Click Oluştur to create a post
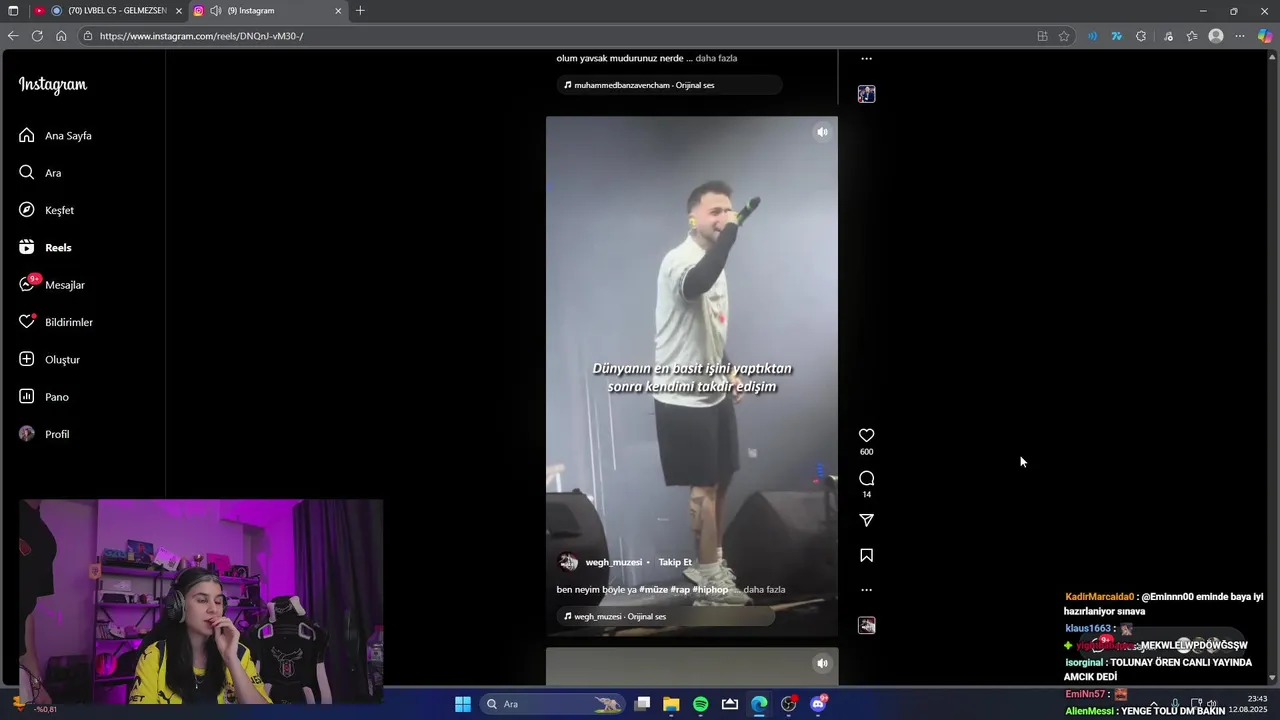 49,360
